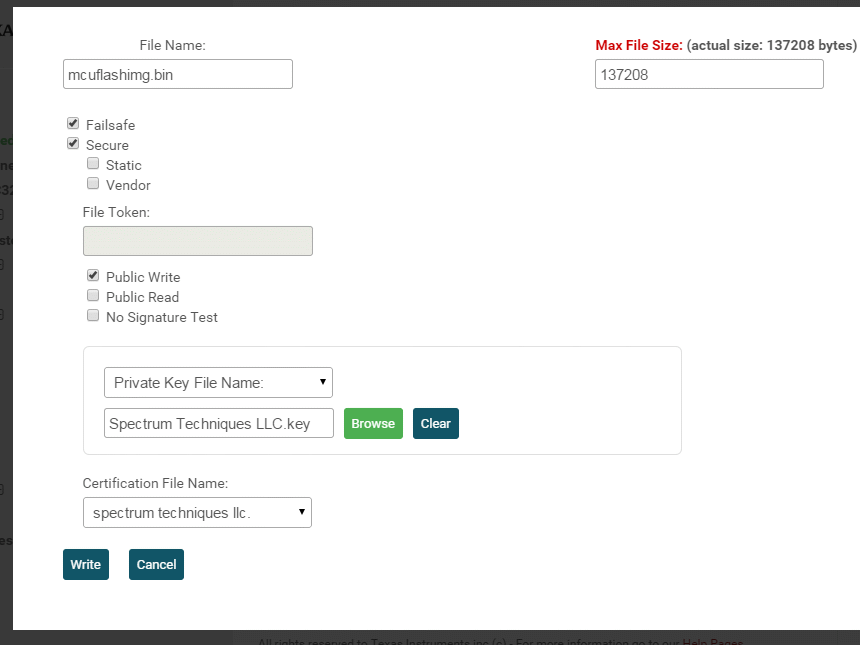This screenshot has height=645, width=860.
Task: Focus the Max File Size field
Action: tap(709, 74)
